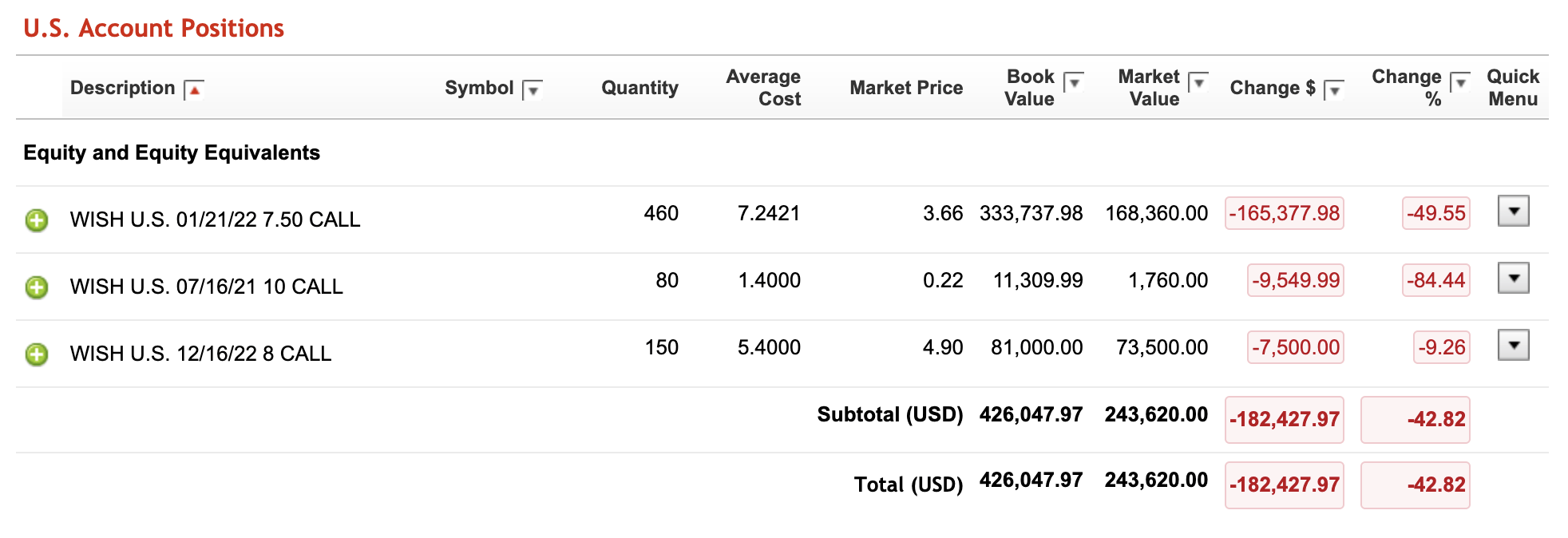Click the Book Value column sort icon

(x=1075, y=81)
